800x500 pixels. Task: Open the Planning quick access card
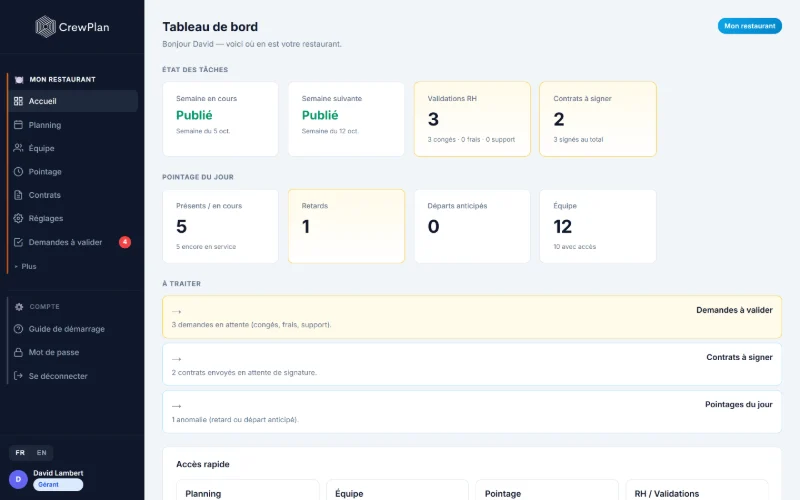coord(247,490)
